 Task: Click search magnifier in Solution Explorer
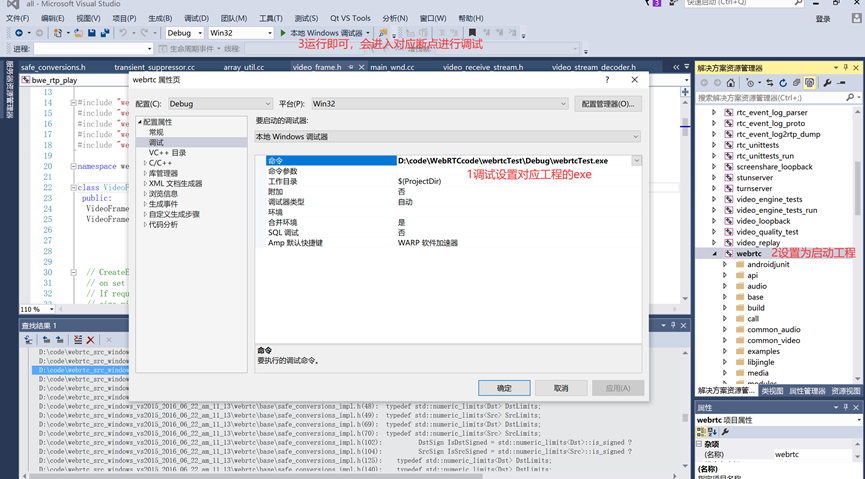[x=850, y=98]
